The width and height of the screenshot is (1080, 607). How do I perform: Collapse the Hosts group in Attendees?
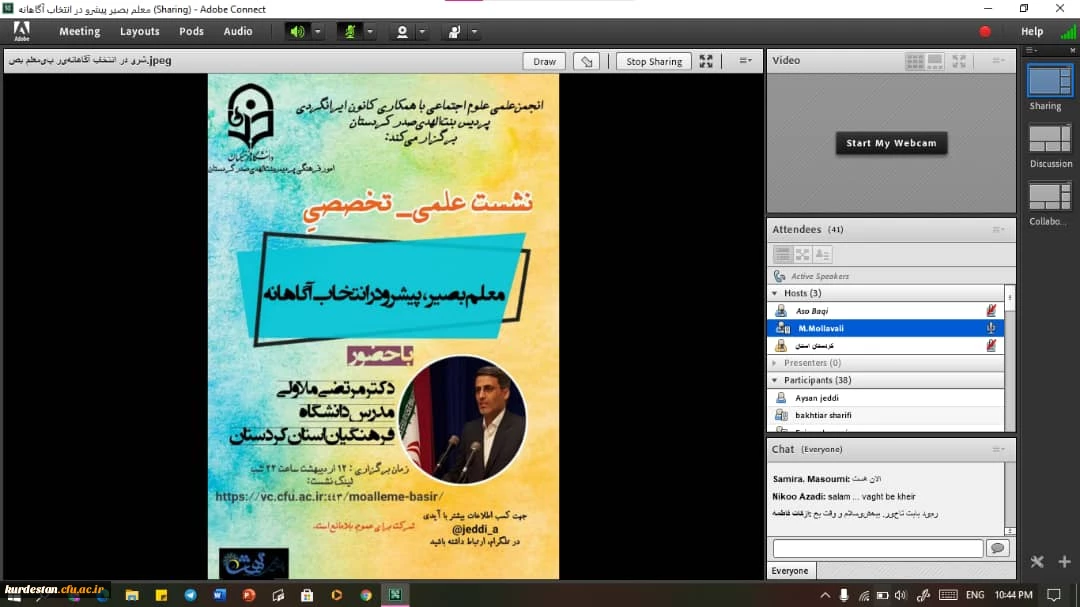coord(776,293)
